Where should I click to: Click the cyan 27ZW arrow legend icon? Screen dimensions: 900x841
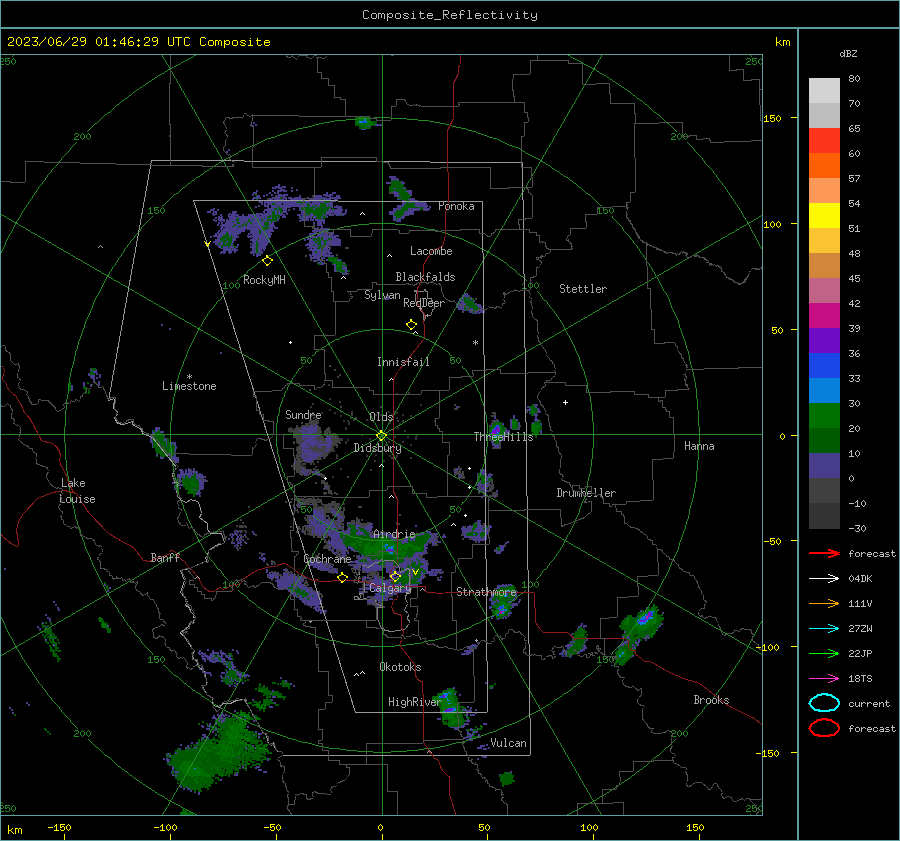coord(824,629)
